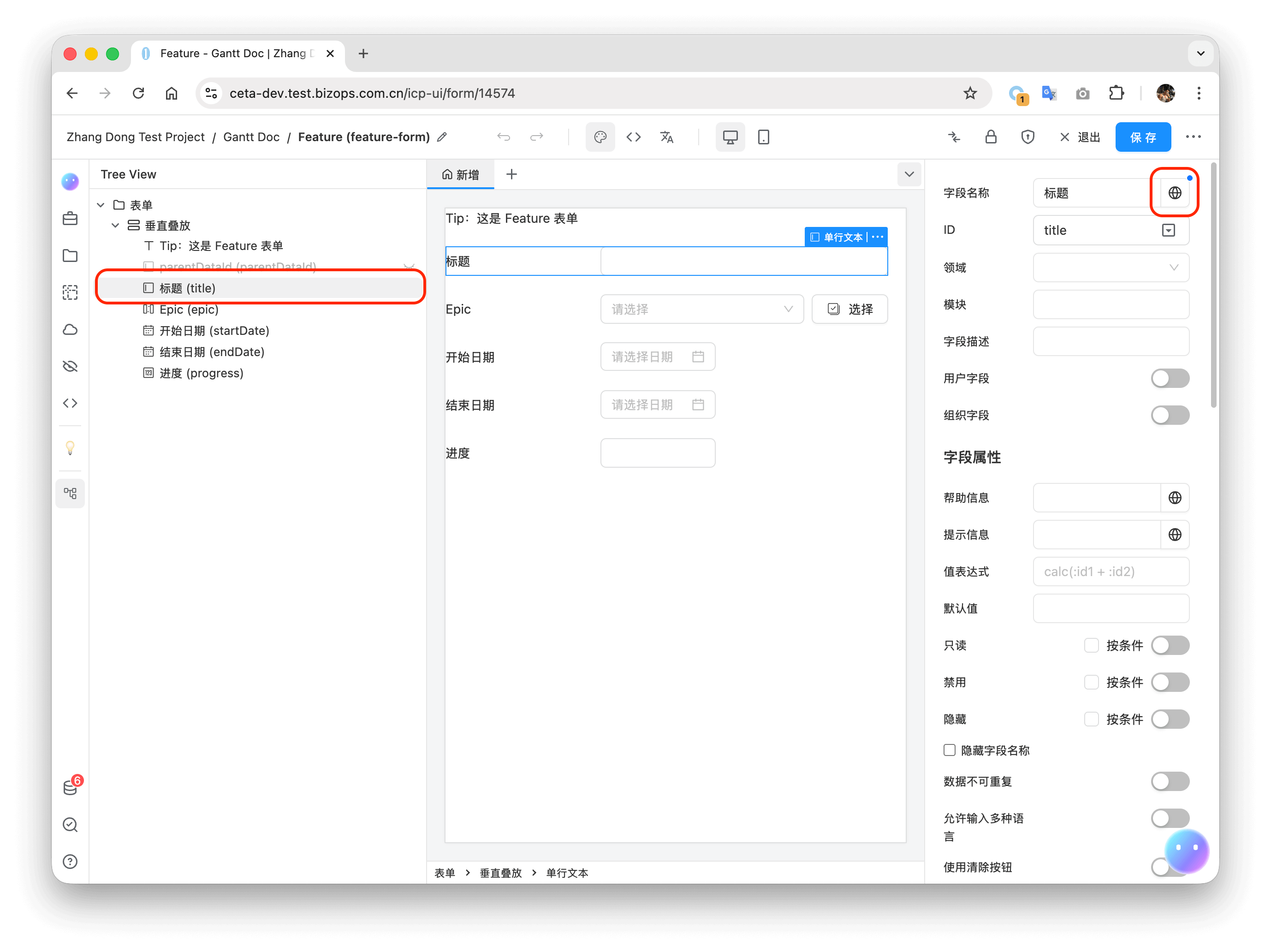Select 进度 (progress) in tree view
This screenshot has width=1271, height=952.
[201, 373]
